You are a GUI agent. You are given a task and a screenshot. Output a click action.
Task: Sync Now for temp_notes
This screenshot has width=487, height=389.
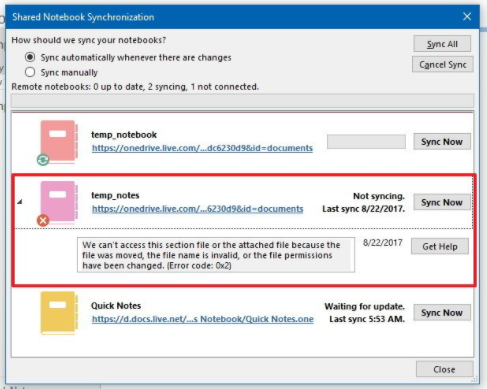click(442, 202)
